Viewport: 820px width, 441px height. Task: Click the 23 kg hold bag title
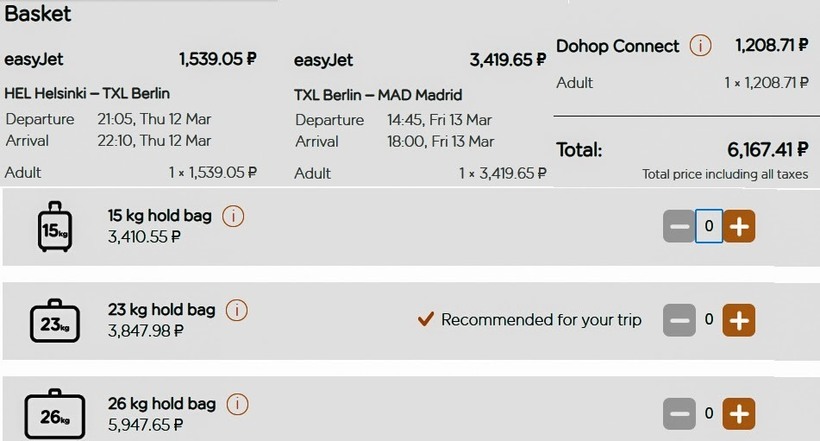point(161,309)
